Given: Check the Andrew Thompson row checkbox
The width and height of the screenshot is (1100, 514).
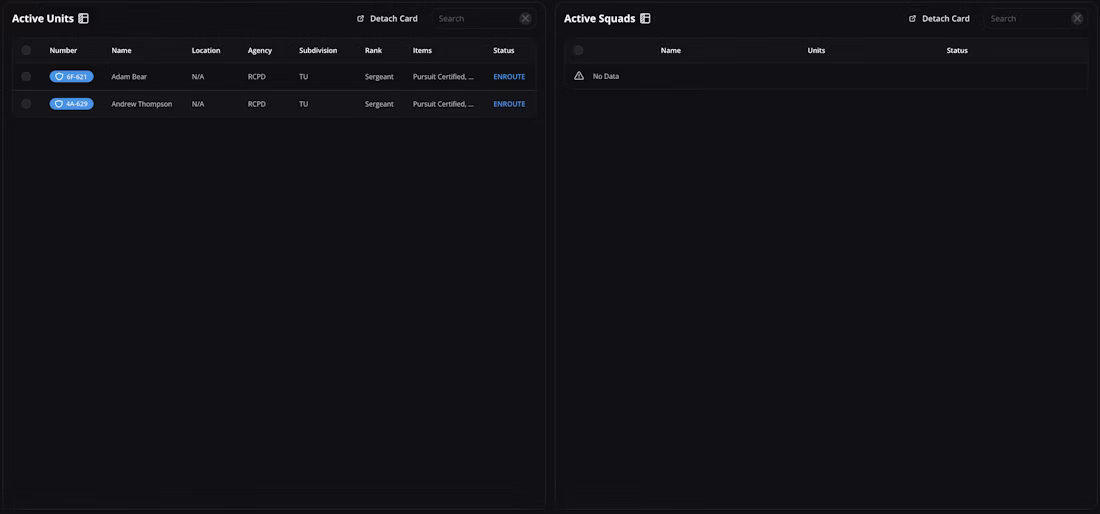Looking at the screenshot, I should [26, 104].
